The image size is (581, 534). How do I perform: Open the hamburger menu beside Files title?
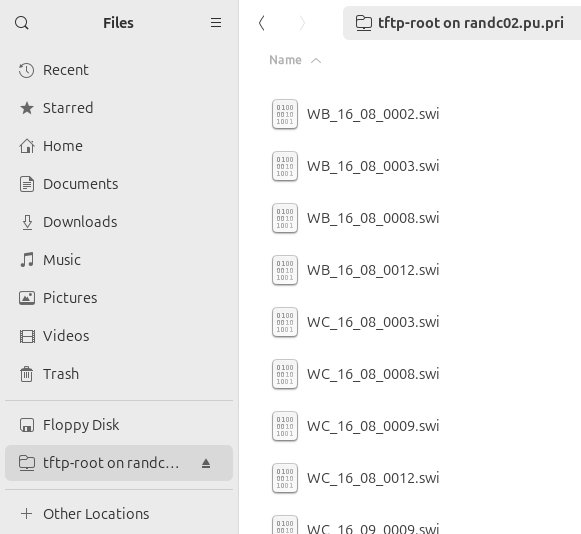click(216, 23)
